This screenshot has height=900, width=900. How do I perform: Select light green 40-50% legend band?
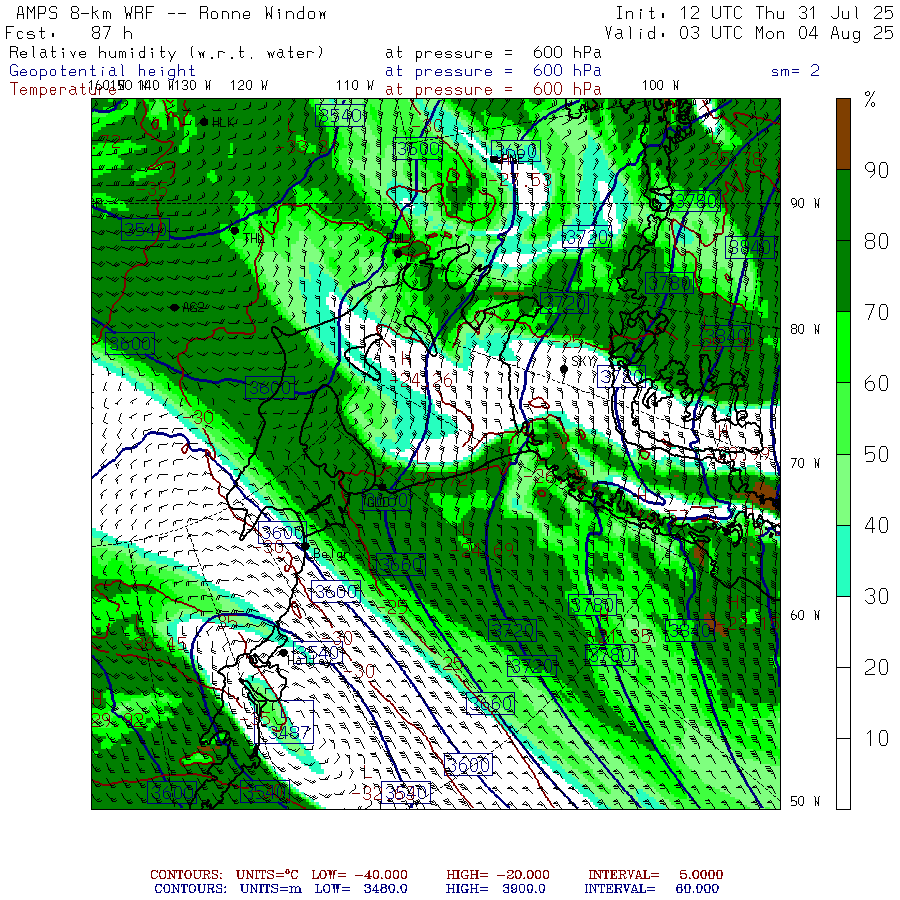coord(843,490)
